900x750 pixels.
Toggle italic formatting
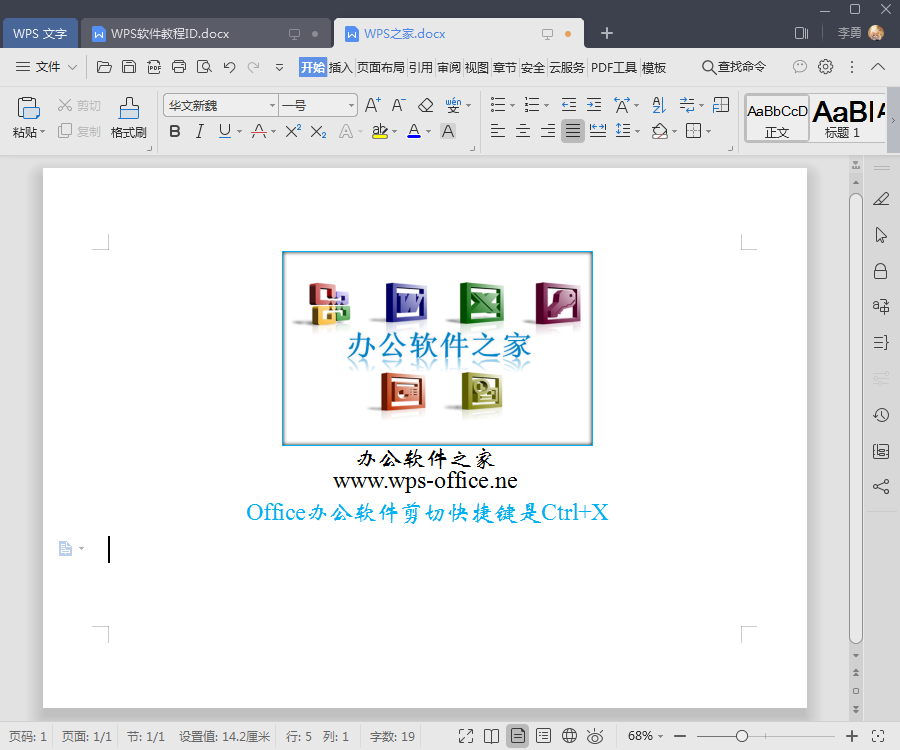coord(200,131)
